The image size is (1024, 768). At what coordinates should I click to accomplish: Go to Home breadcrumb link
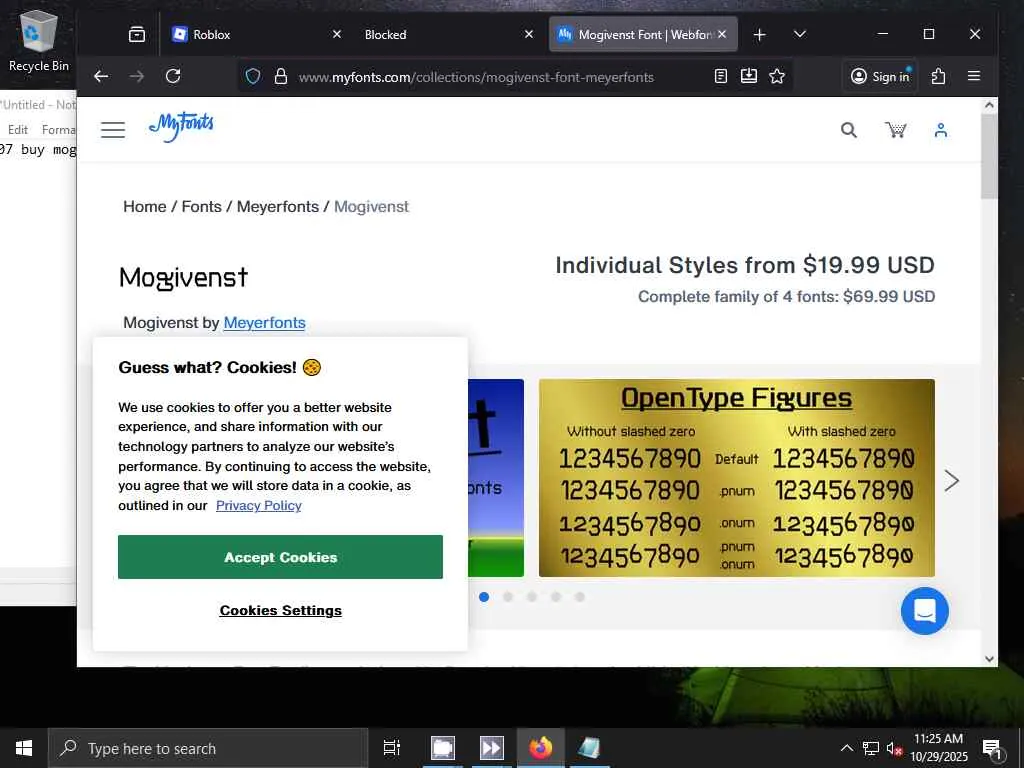coord(144,206)
